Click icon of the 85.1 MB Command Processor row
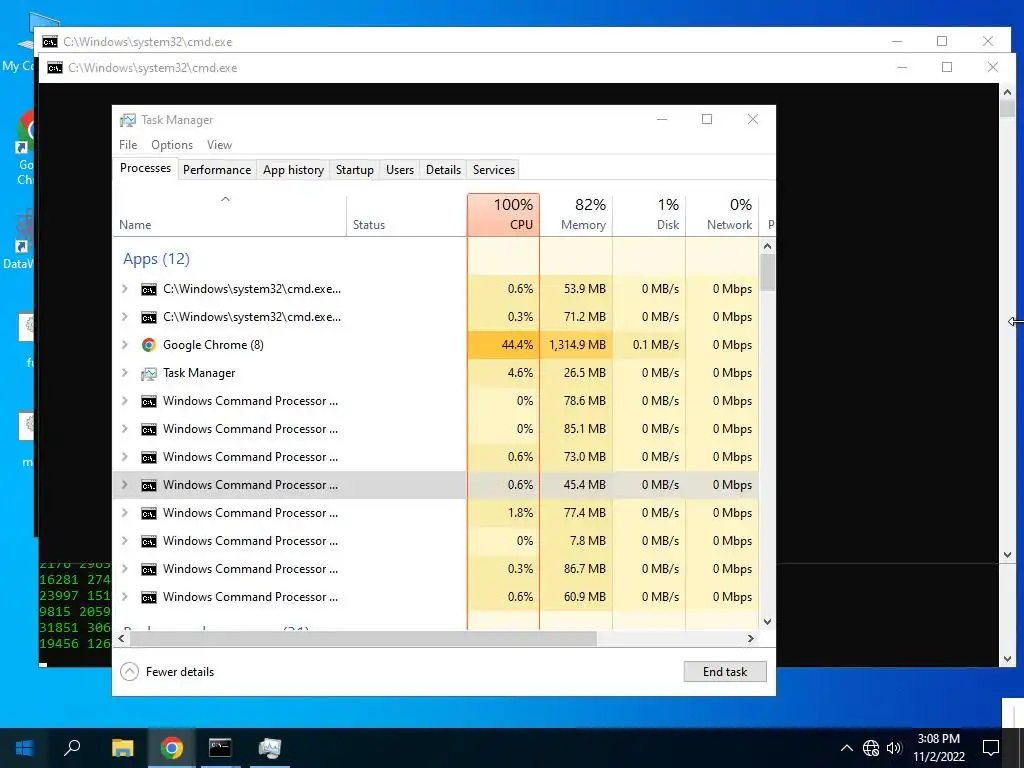 point(149,429)
